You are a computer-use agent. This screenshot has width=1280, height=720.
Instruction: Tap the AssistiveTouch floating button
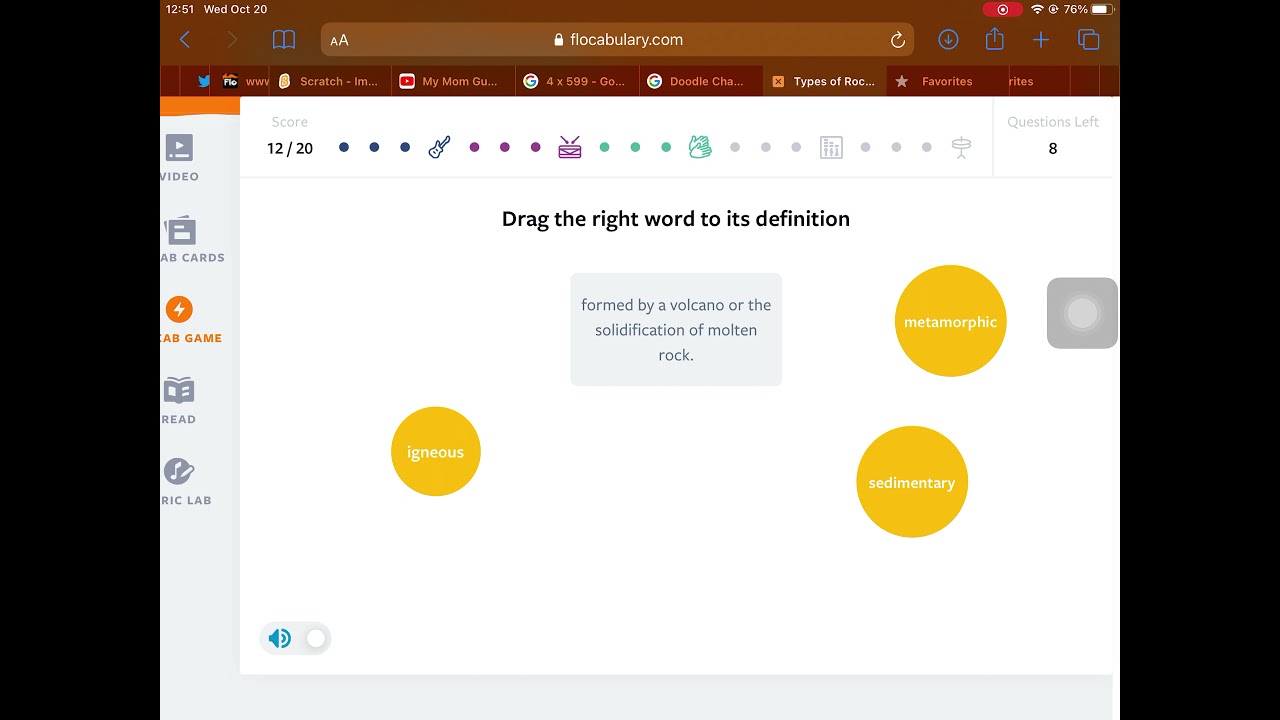point(1082,313)
